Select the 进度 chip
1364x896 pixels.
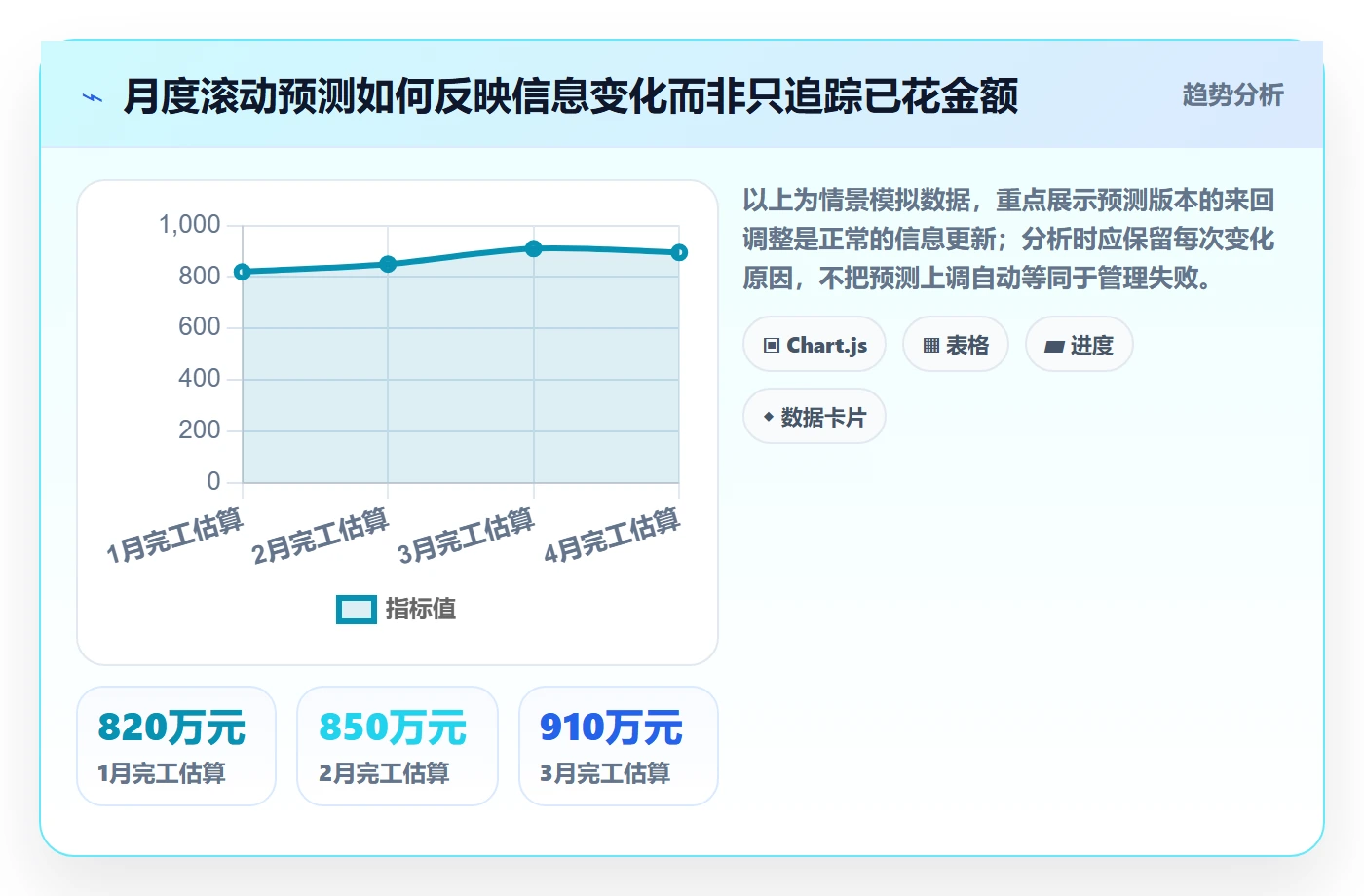coord(1080,345)
